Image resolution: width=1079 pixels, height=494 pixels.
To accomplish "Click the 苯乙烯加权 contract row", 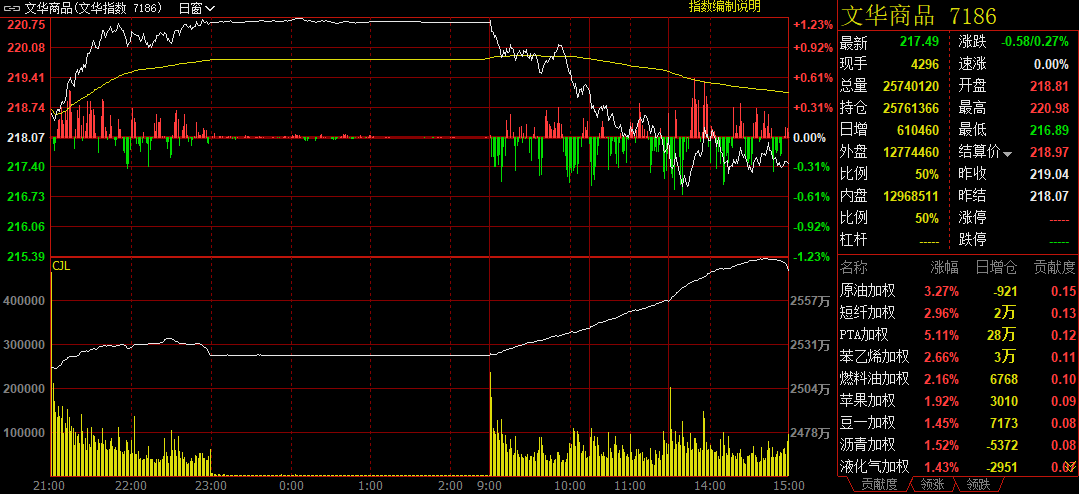I will 874,357.
